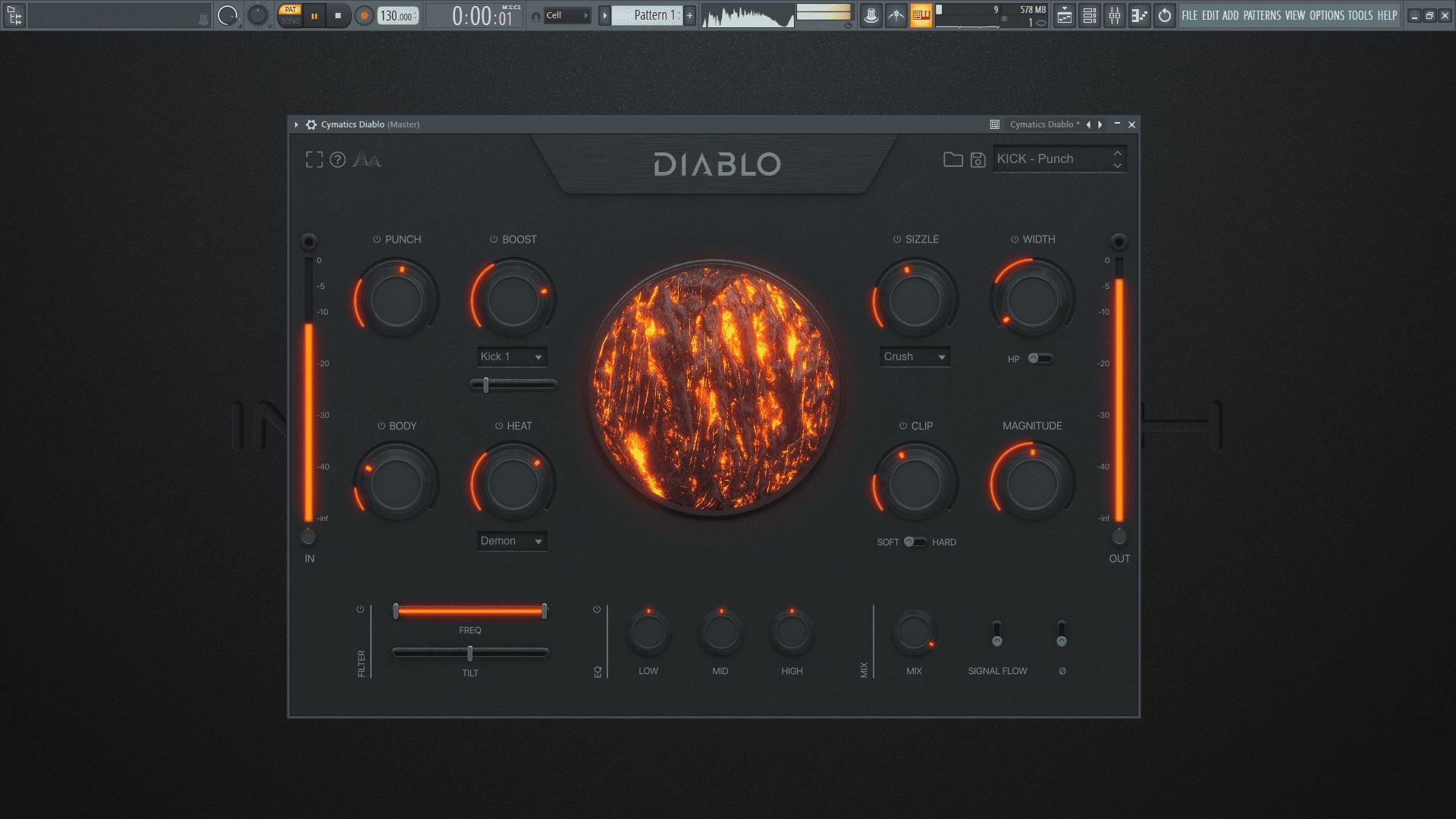The image size is (1456, 819).
Task: Open the browser icon at toolbar's far left
Action: coord(14,15)
